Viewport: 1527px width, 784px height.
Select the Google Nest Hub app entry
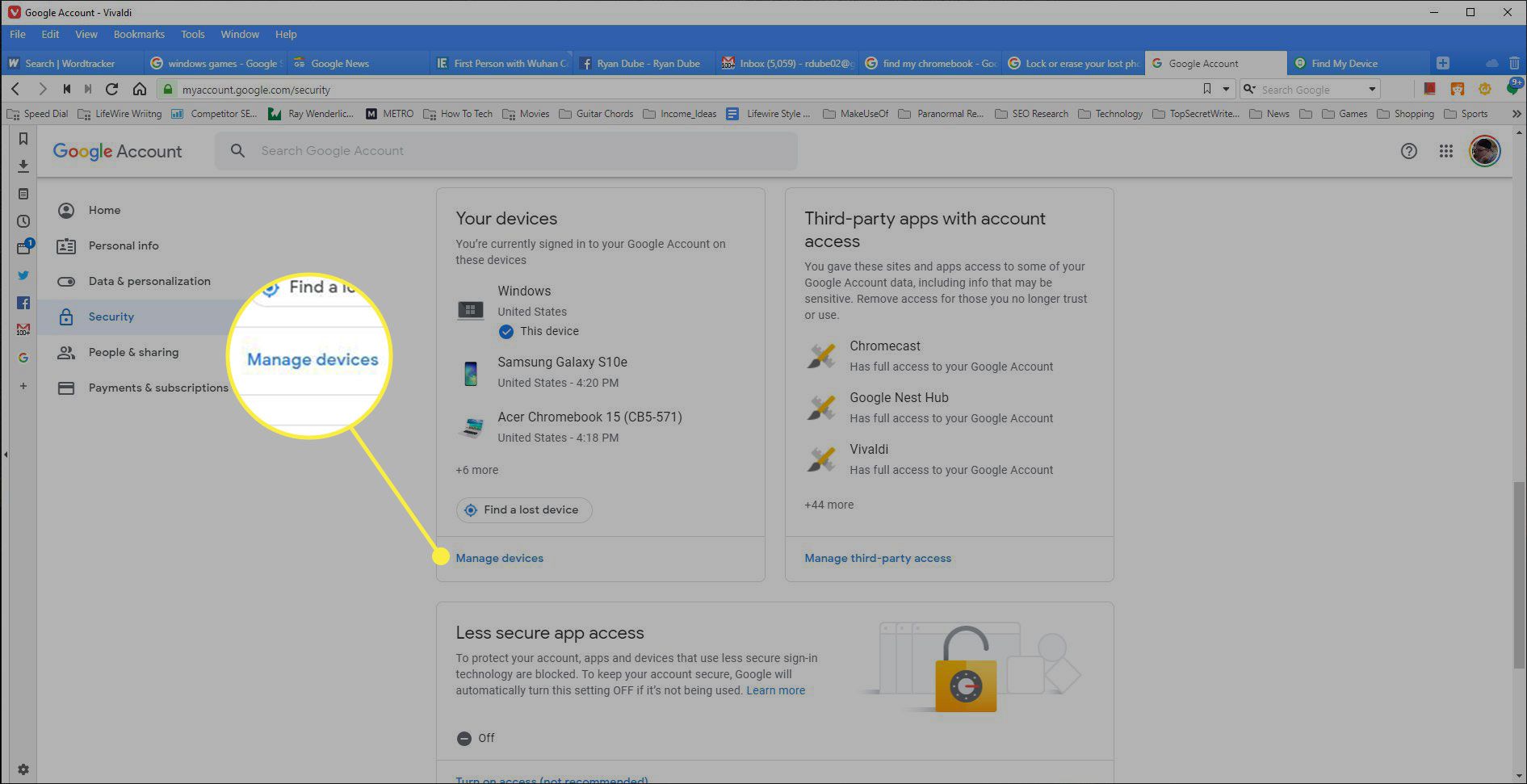click(x=929, y=408)
